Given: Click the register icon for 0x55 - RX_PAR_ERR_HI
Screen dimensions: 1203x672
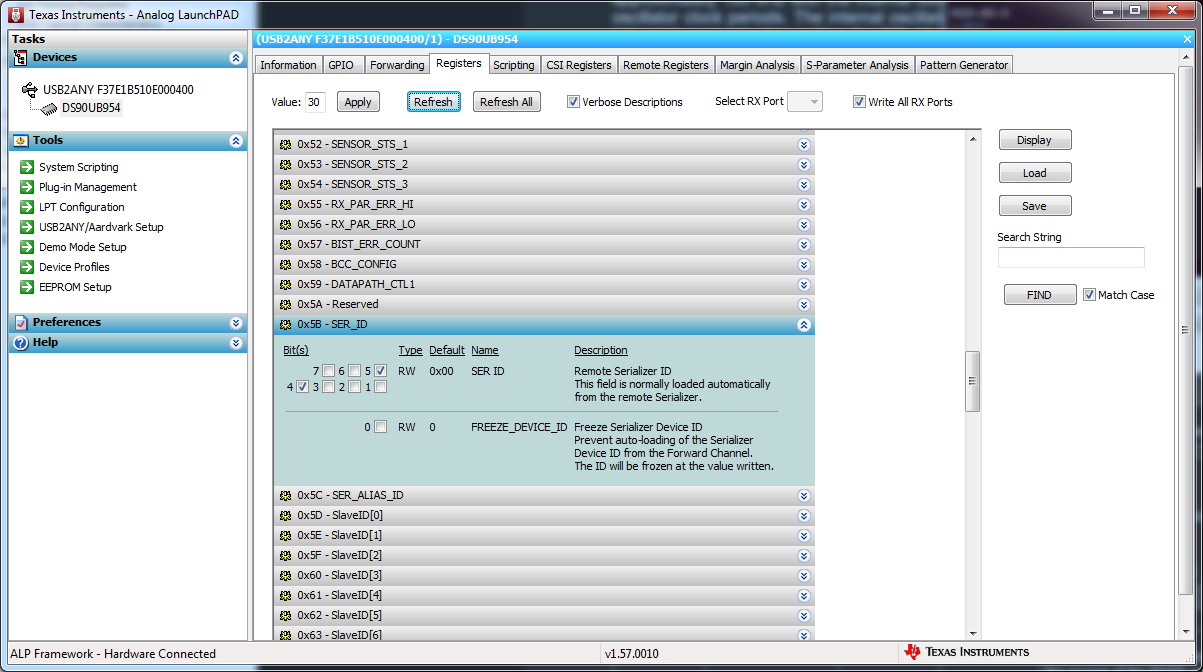Looking at the screenshot, I should [x=285, y=204].
